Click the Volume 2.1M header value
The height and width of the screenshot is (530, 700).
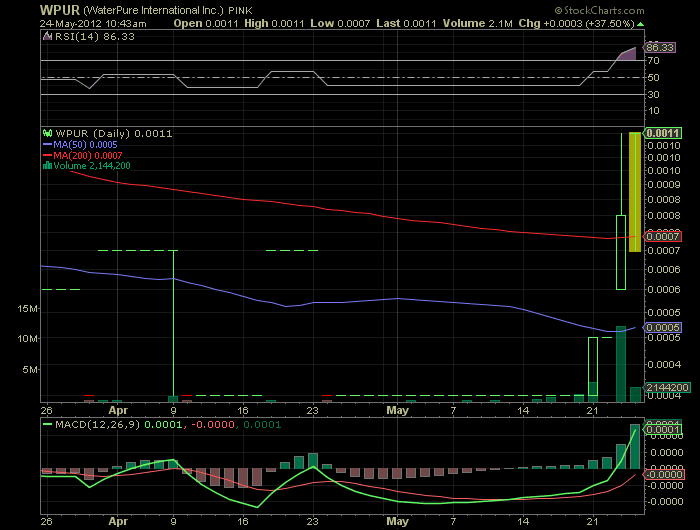(x=478, y=24)
